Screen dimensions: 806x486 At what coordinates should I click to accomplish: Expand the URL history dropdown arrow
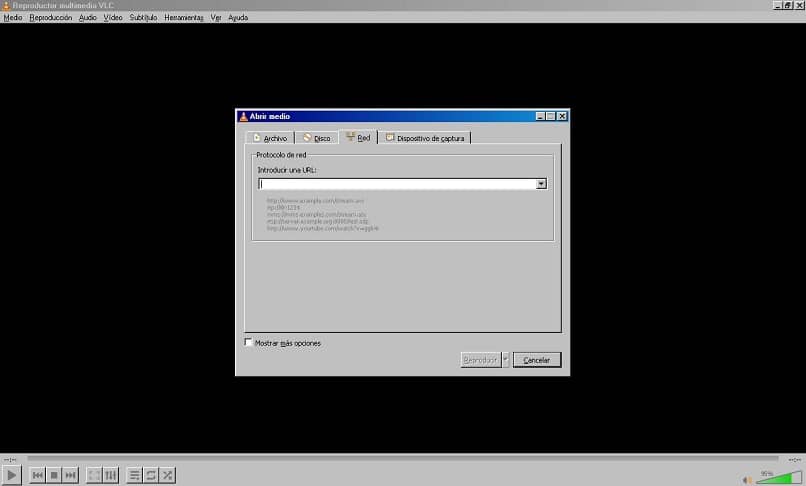pos(541,184)
